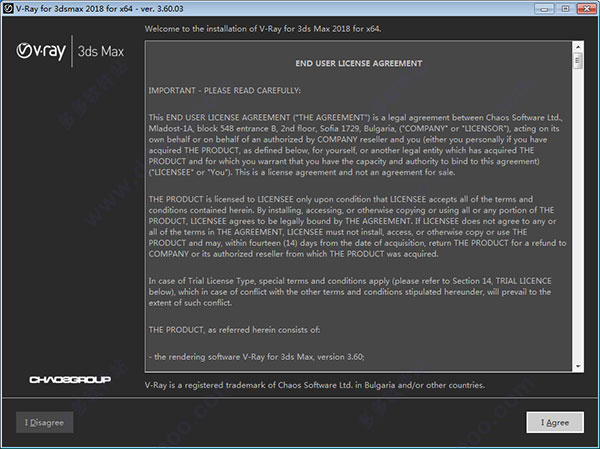Click the registered trademark notice text

click(315, 385)
